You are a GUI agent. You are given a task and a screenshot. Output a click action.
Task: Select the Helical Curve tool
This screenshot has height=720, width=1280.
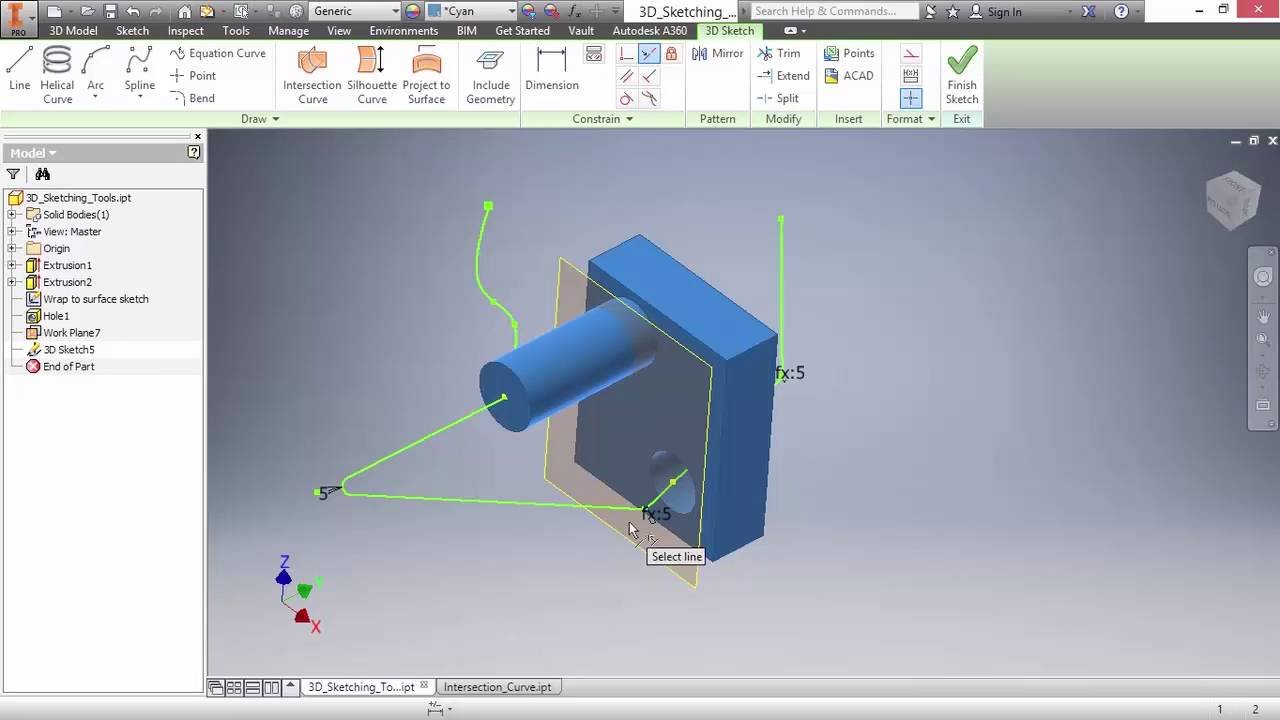[57, 75]
